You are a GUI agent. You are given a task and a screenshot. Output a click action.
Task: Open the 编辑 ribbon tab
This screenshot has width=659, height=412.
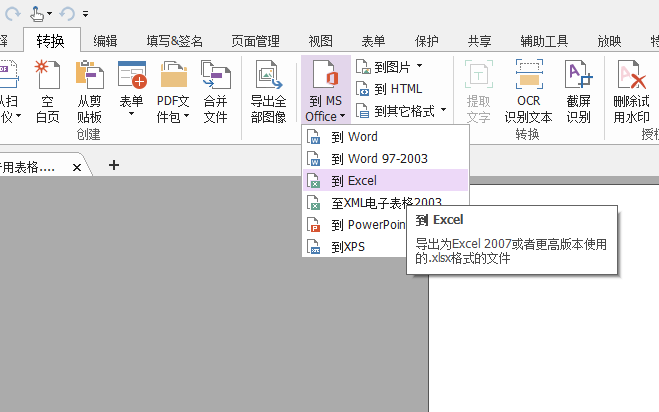[x=105, y=41]
